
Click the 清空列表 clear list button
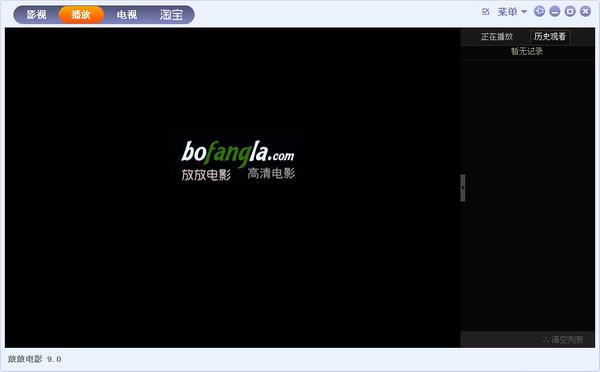[563, 339]
